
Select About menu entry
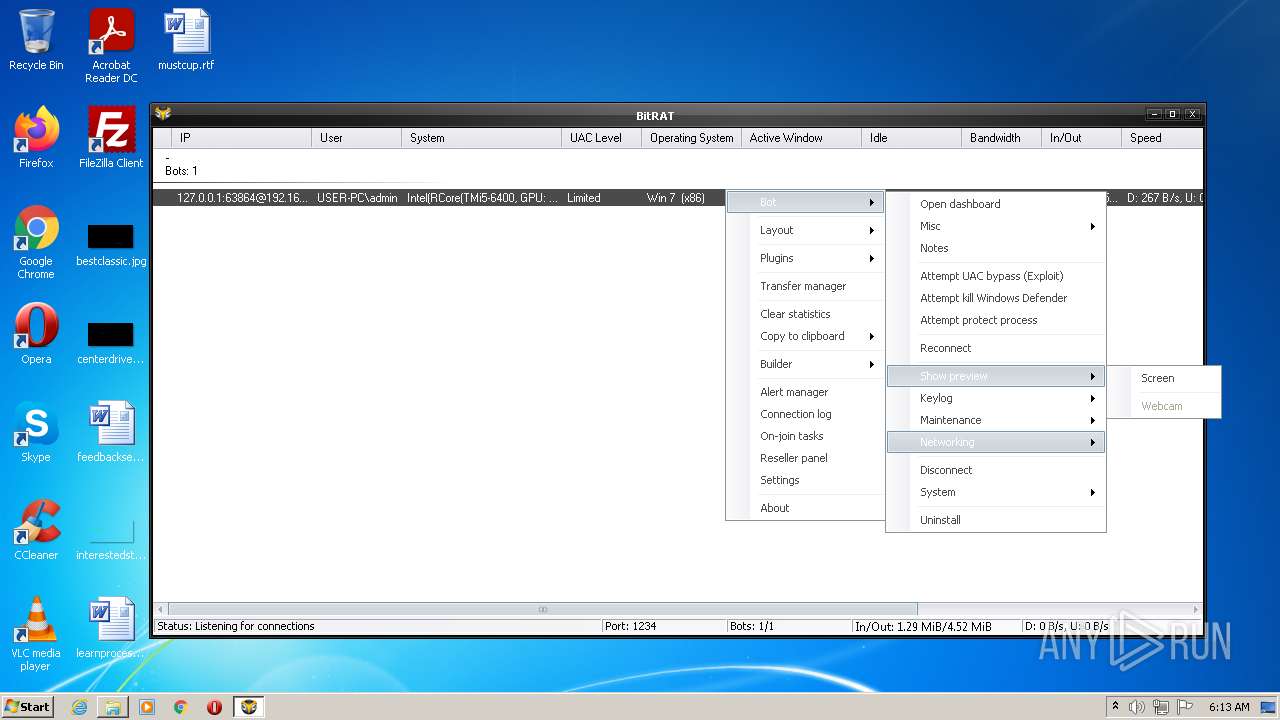tap(805, 508)
